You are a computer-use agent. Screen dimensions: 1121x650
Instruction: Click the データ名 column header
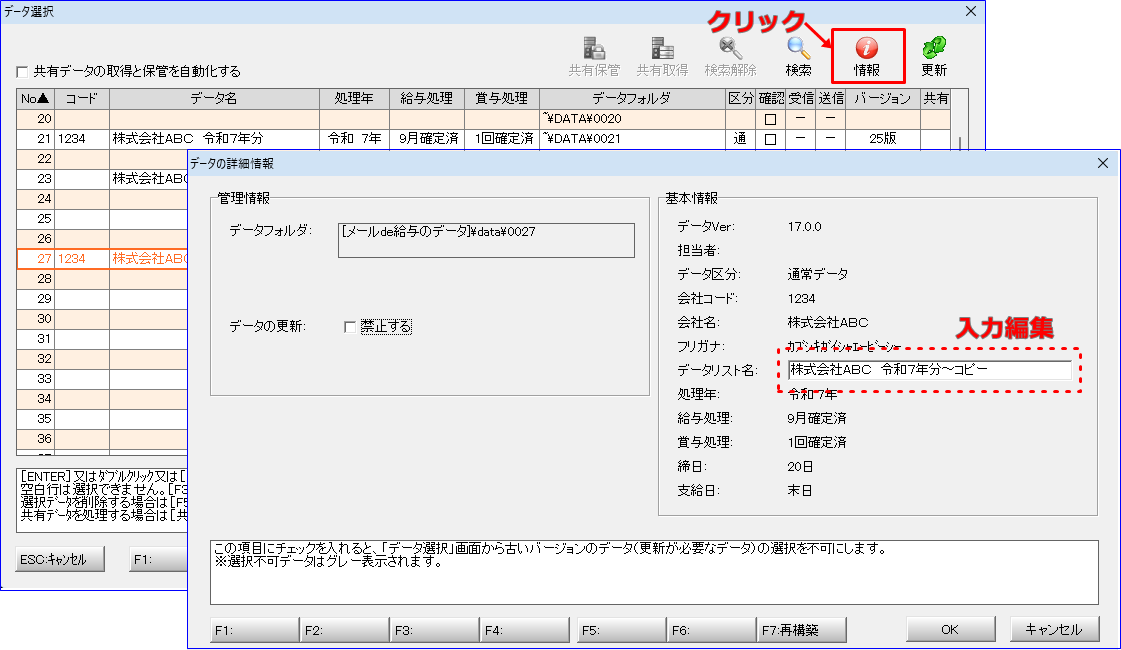[214, 98]
